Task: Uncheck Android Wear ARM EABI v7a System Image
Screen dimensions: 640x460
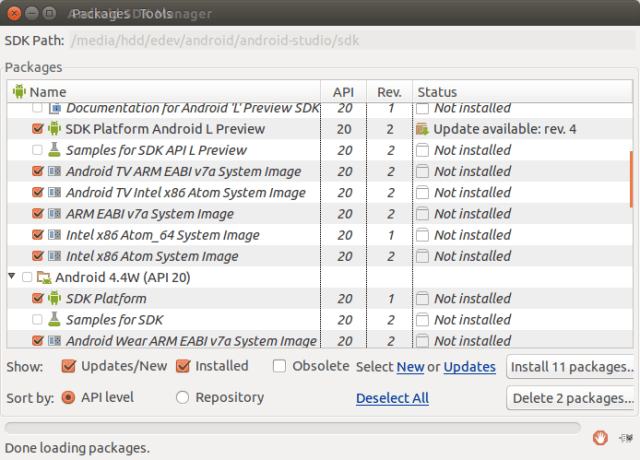Action: (x=38, y=341)
